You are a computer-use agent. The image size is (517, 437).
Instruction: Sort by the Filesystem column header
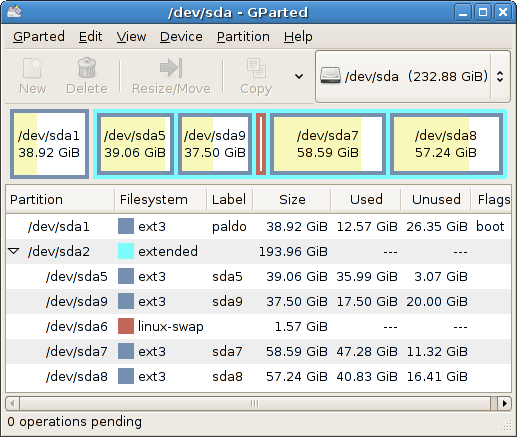pyautogui.click(x=160, y=199)
